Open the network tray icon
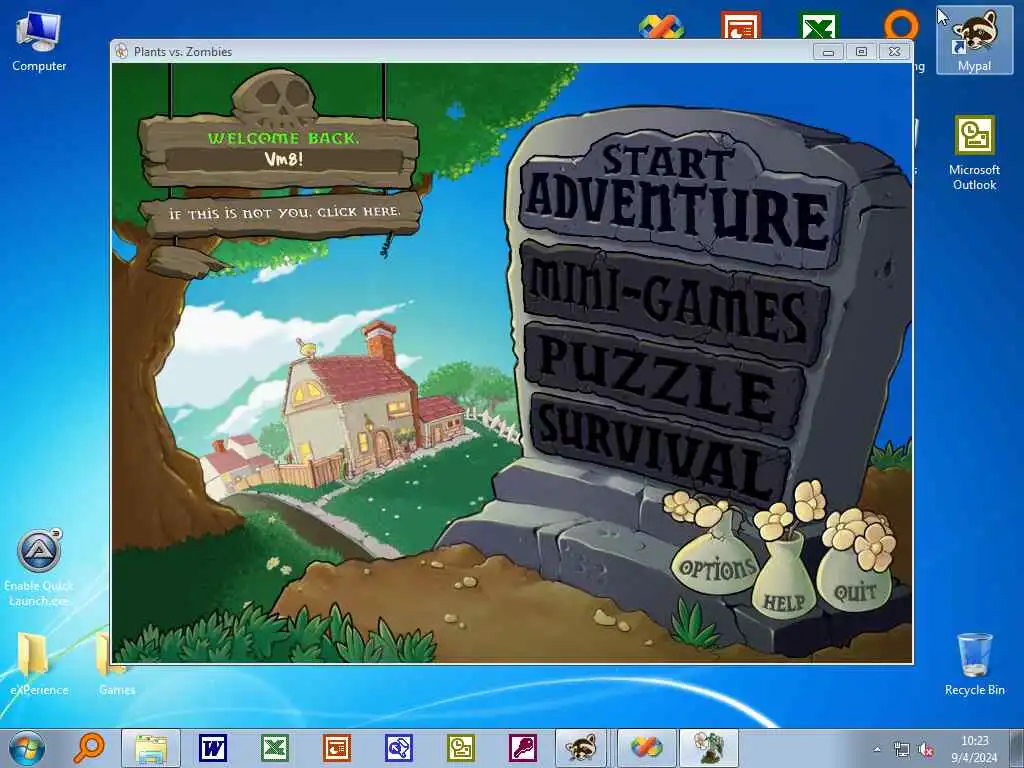Screen dimensions: 1024x768 (902, 750)
